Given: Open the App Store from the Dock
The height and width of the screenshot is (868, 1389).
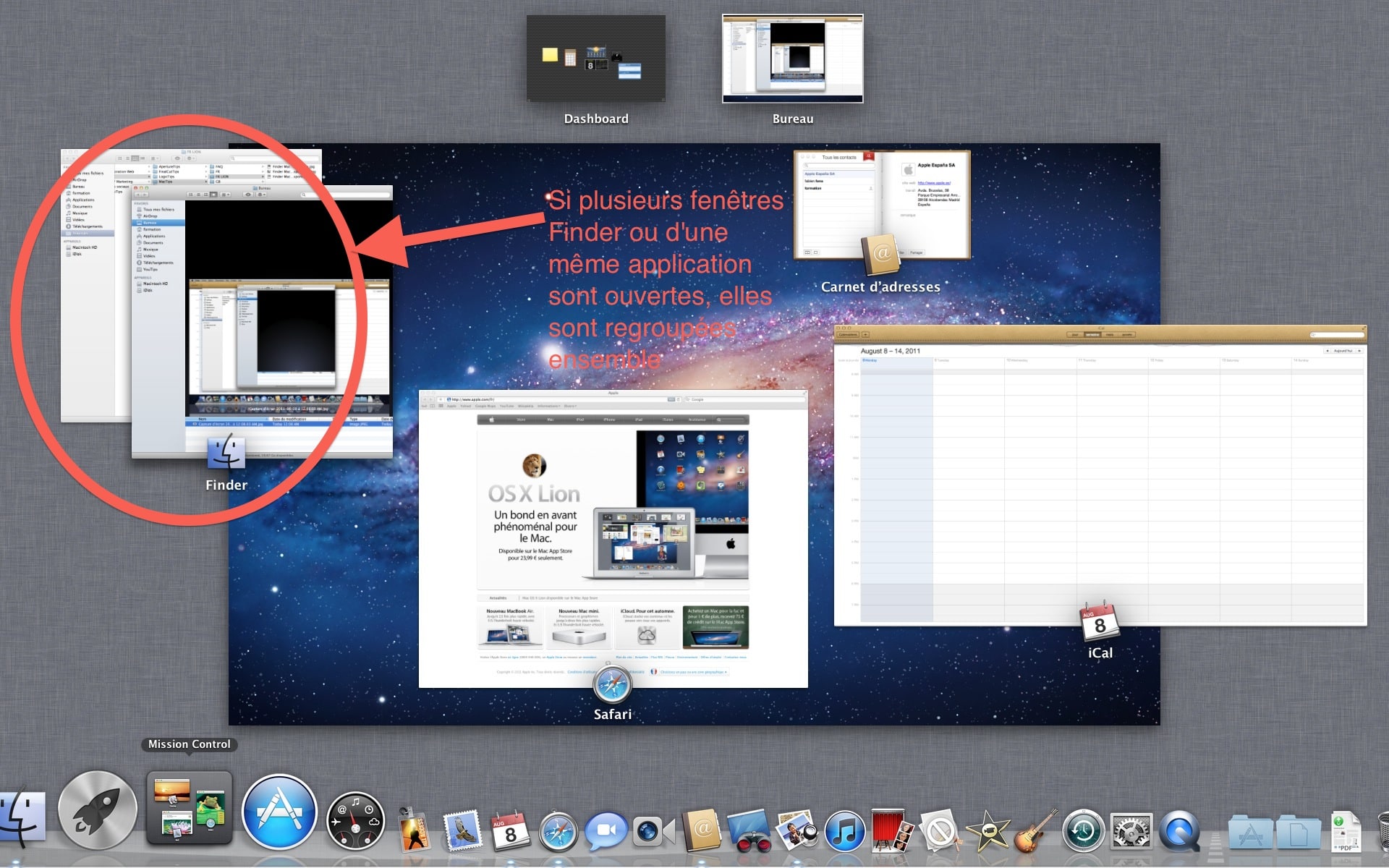Looking at the screenshot, I should [x=279, y=812].
